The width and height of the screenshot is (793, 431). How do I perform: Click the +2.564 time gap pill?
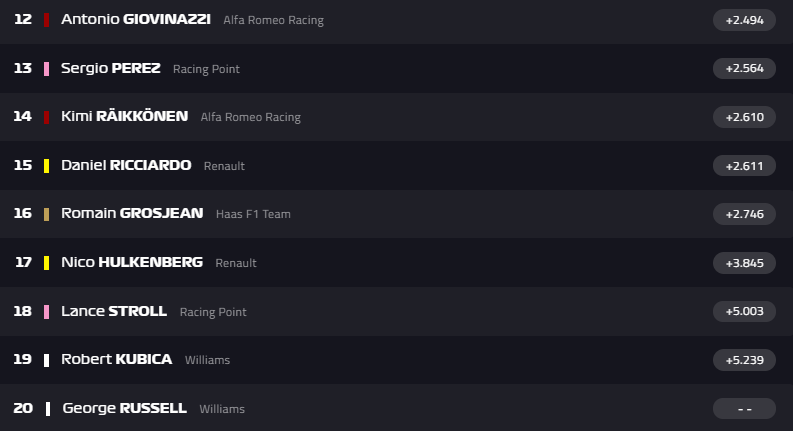pyautogui.click(x=744, y=68)
